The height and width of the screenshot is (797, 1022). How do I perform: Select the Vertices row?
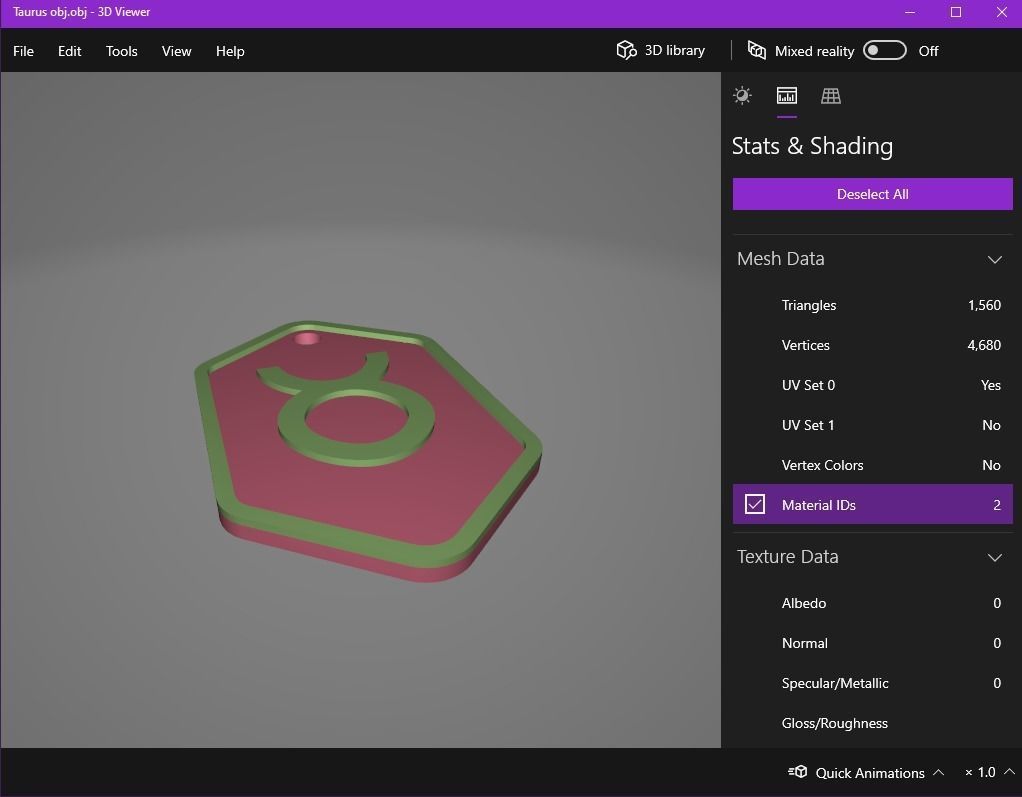pos(872,345)
